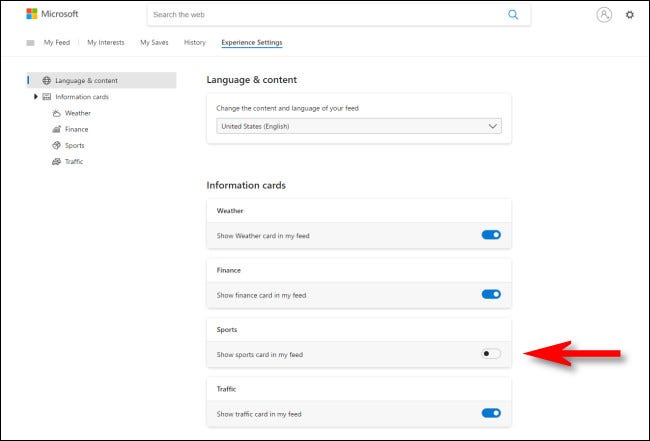Click the Search the web field
Image resolution: width=650 pixels, height=441 pixels.
pyautogui.click(x=325, y=15)
